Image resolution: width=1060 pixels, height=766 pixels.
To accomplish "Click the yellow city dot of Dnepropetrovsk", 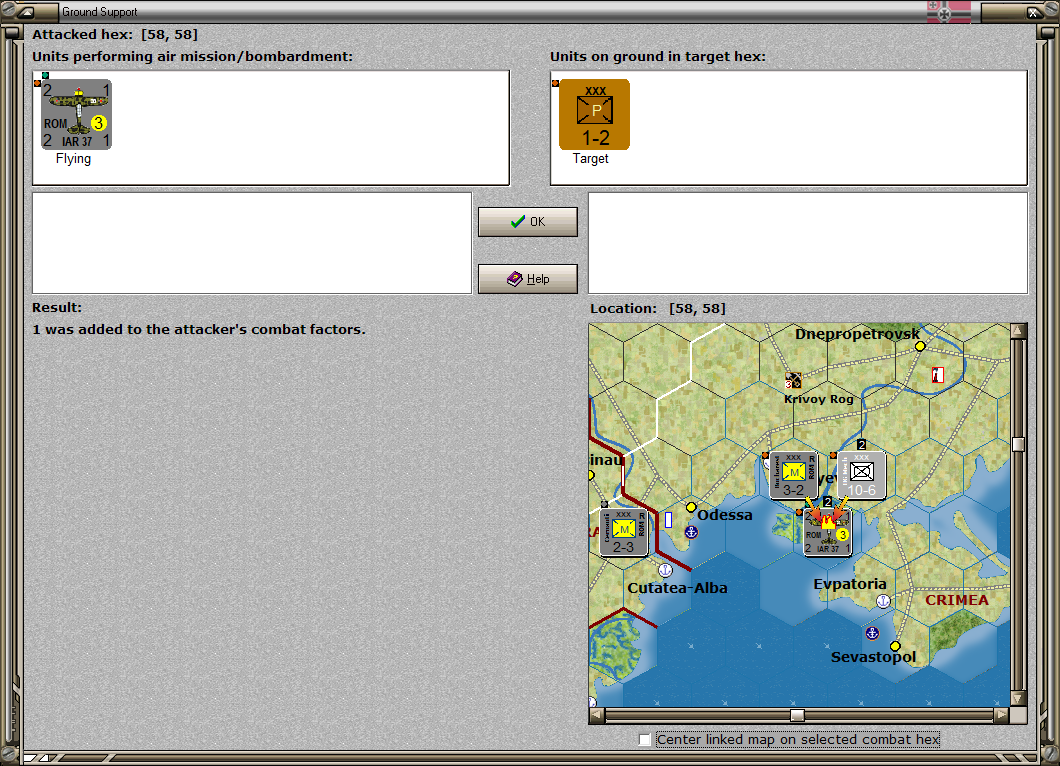I will tap(919, 346).
